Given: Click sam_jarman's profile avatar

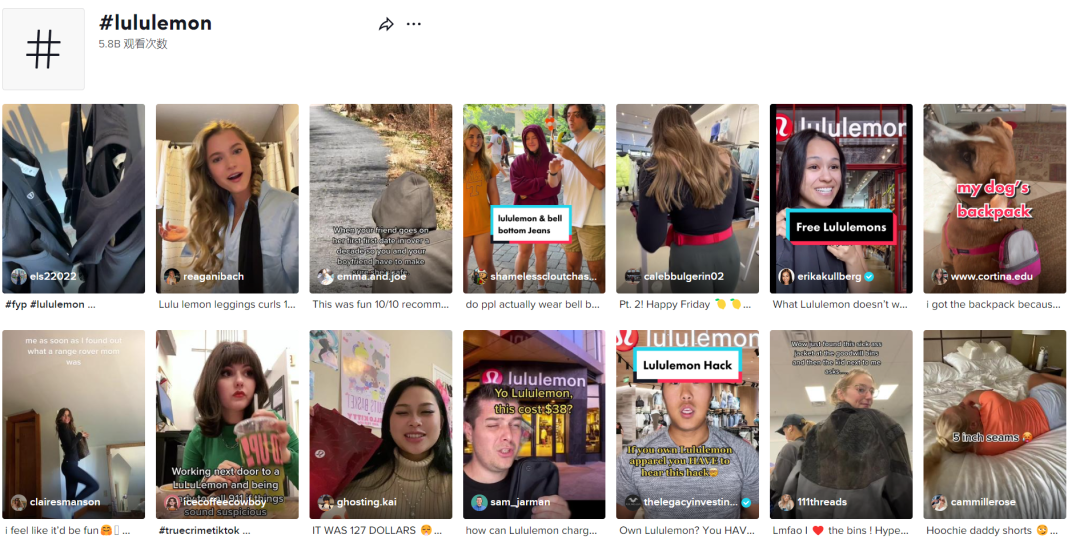Looking at the screenshot, I should tap(479, 503).
